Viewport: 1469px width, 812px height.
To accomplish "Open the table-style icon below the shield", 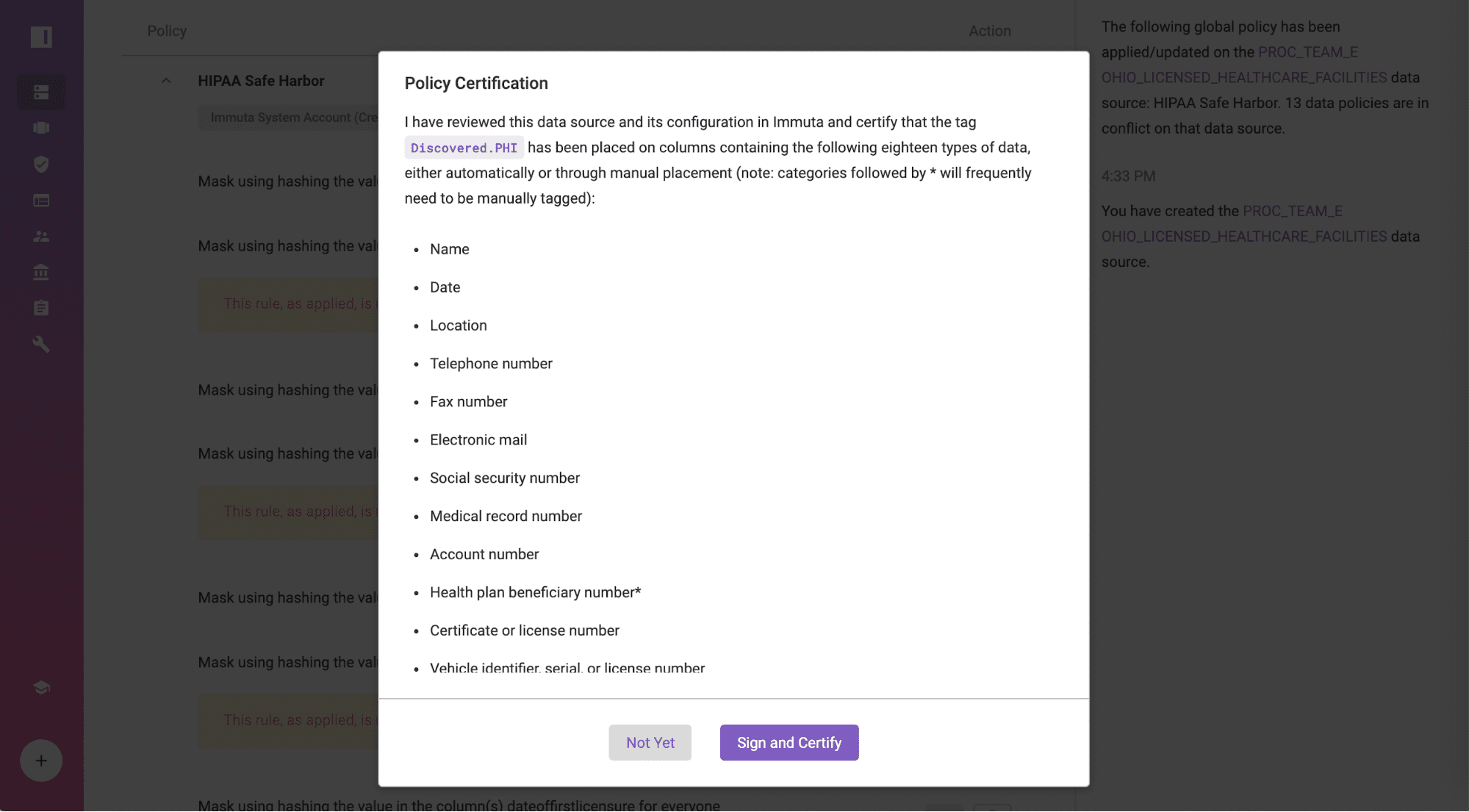I will click(41, 200).
